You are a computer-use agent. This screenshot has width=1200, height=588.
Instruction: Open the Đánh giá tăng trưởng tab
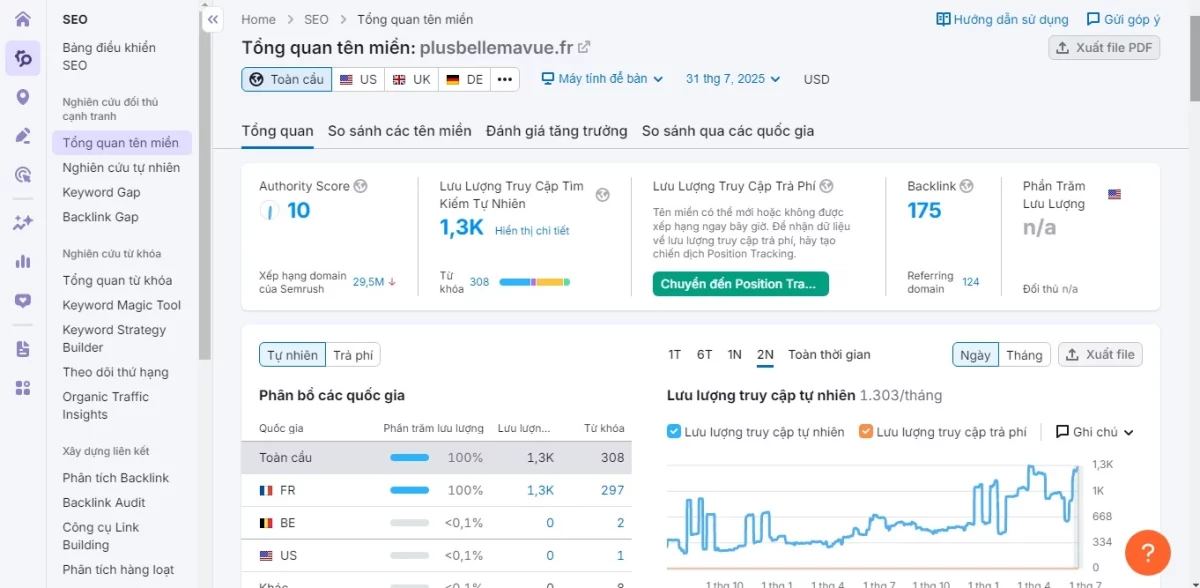(557, 131)
